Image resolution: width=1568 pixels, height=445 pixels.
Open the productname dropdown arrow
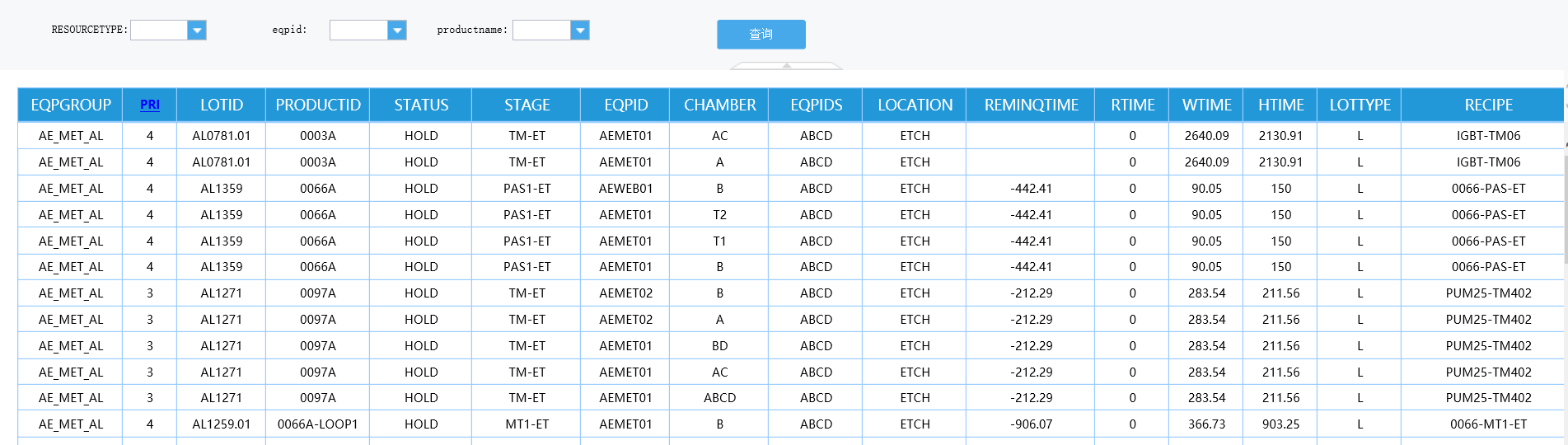click(580, 30)
